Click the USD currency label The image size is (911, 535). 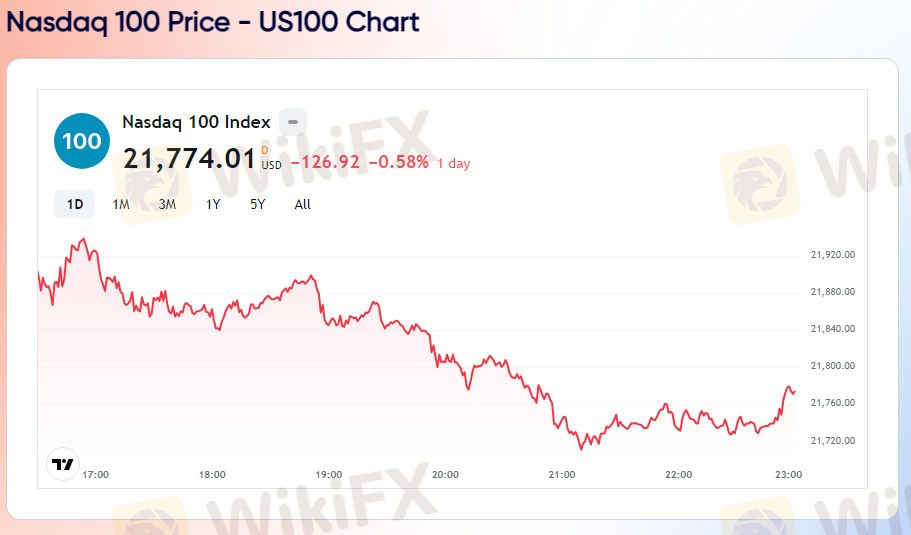click(272, 166)
